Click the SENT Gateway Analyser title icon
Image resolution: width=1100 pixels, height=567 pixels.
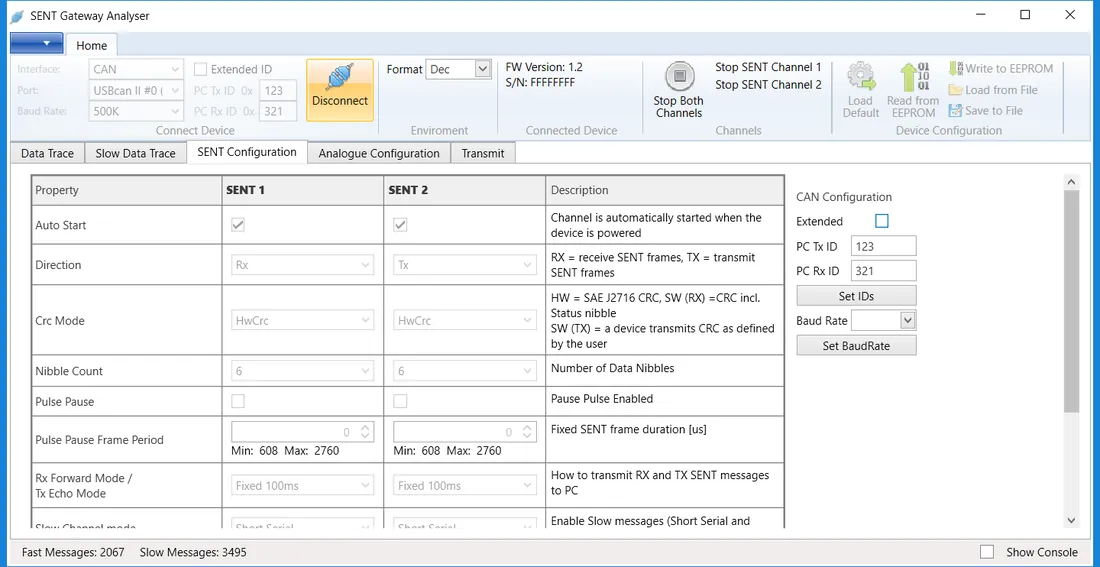pos(17,16)
